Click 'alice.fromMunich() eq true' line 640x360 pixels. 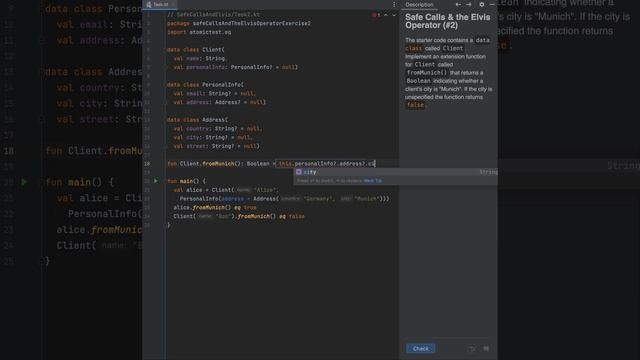click(215, 208)
